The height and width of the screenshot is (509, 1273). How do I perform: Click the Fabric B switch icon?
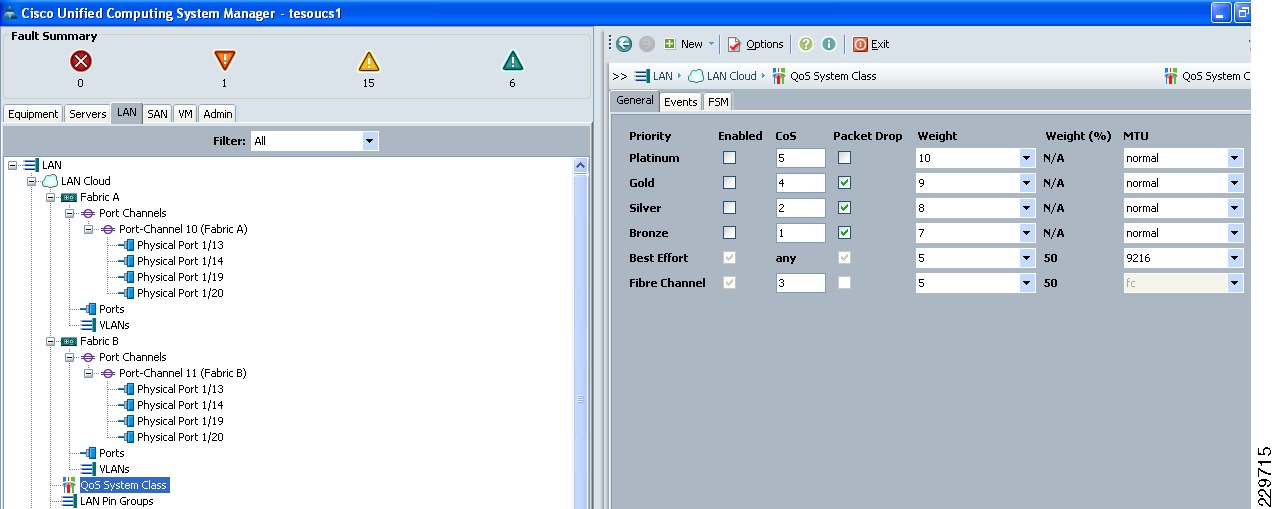click(x=68, y=341)
